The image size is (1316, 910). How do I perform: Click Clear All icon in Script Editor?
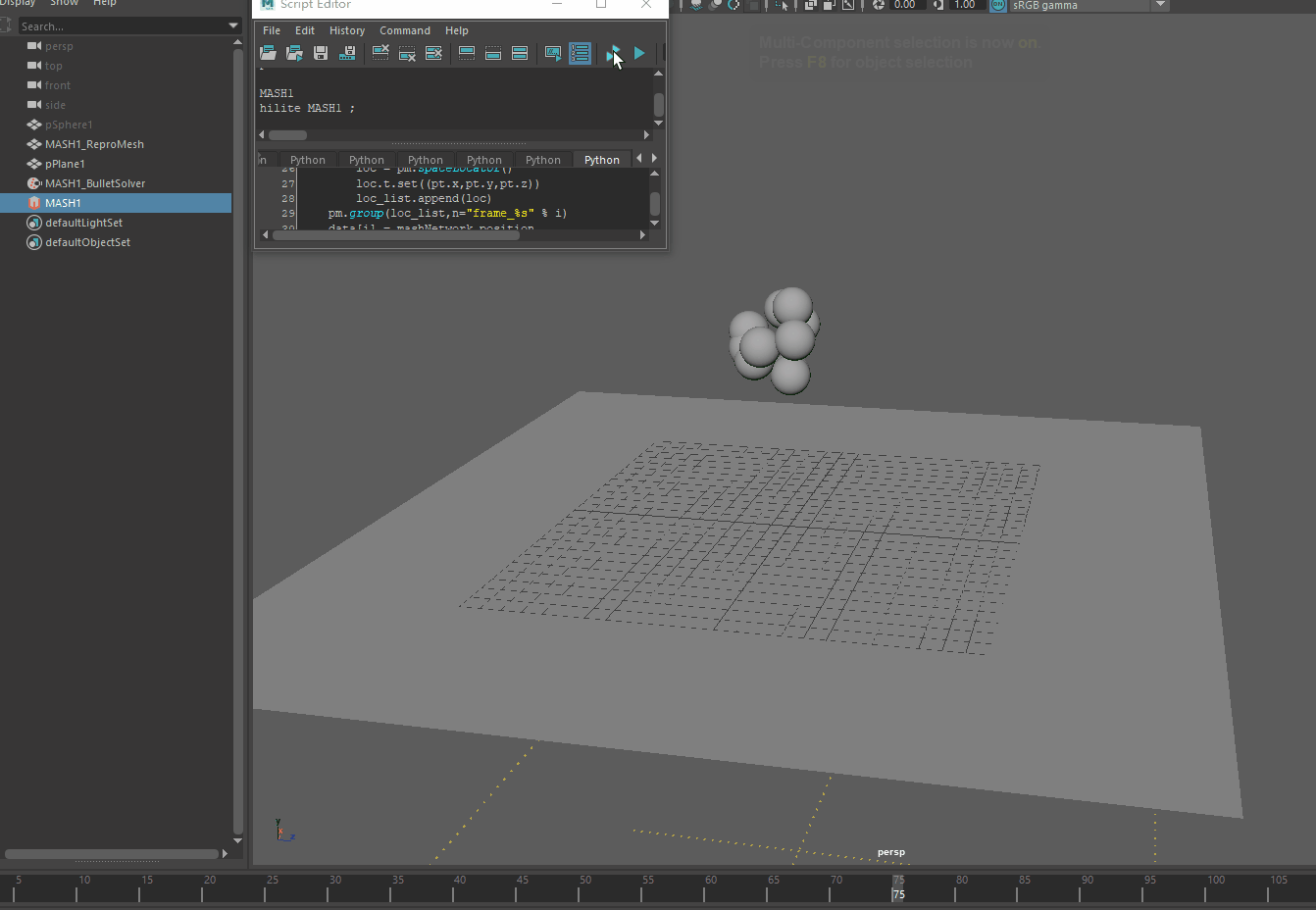coord(433,53)
